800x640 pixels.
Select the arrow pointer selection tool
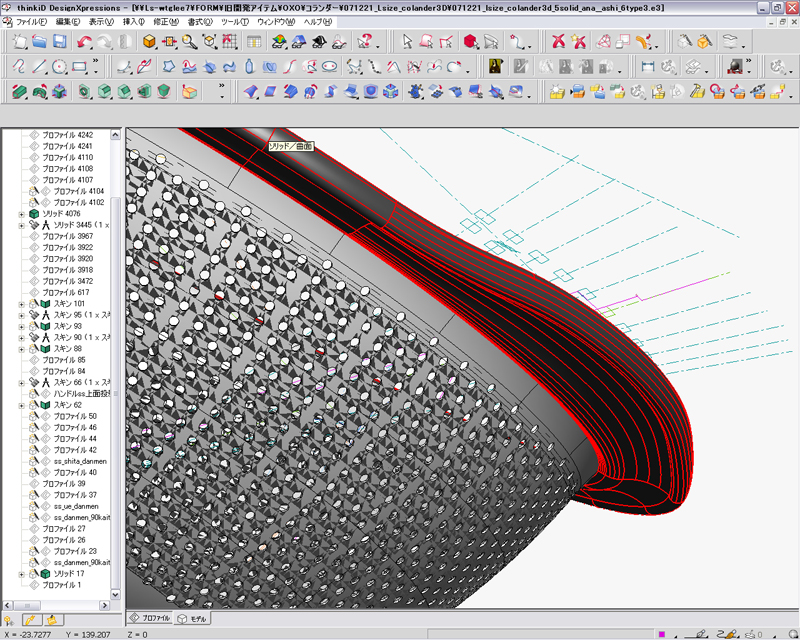point(407,42)
